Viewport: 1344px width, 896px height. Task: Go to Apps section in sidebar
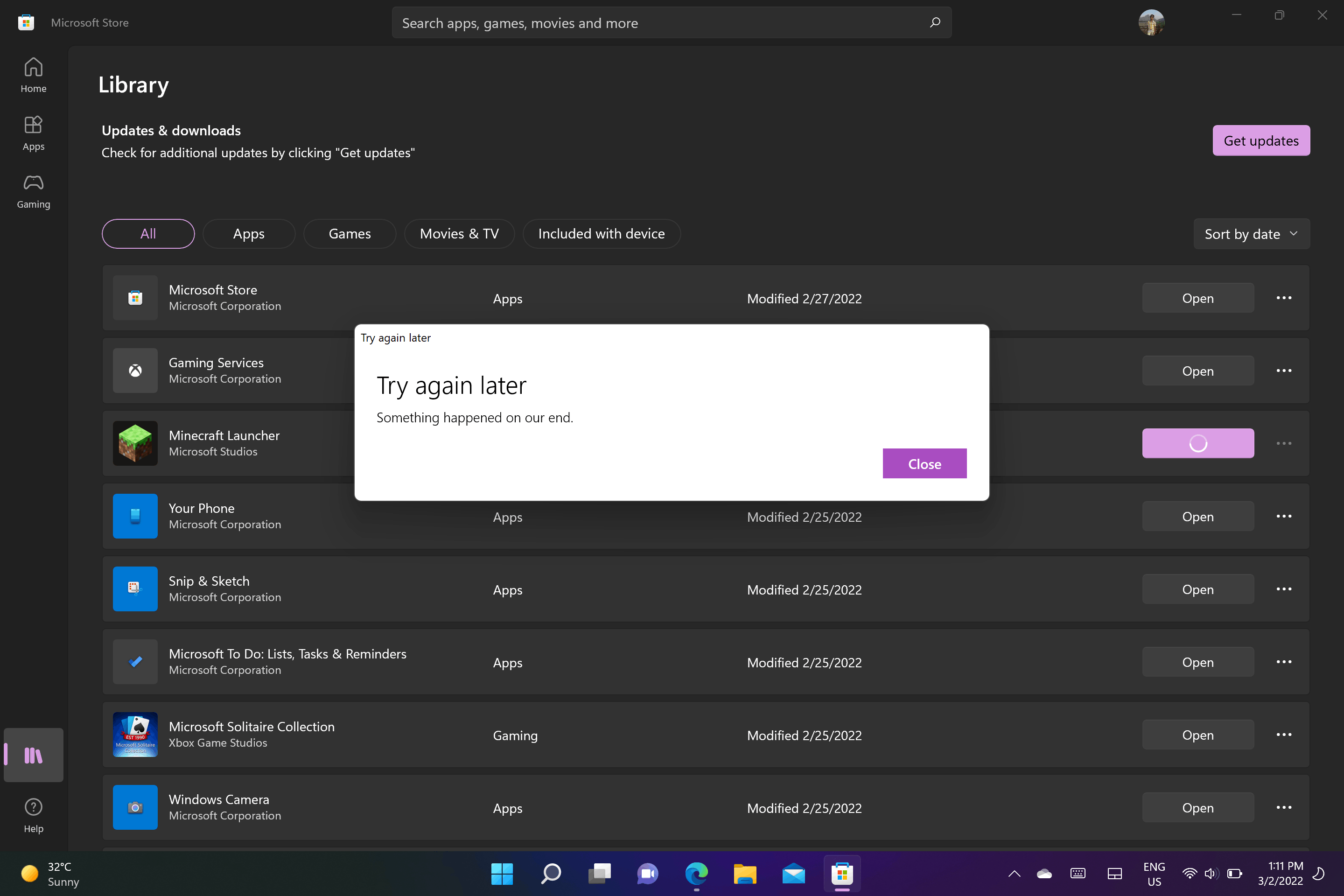click(x=33, y=133)
